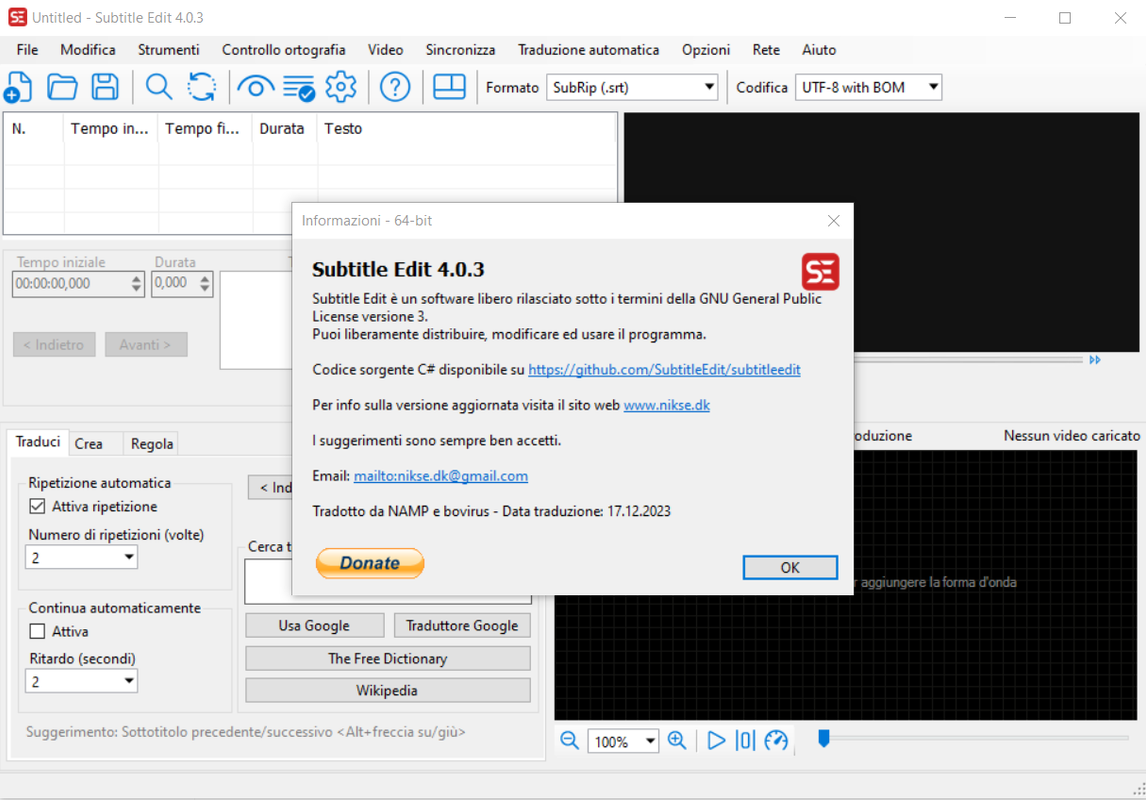
Task: Play the waveform with the play icon
Action: tap(716, 740)
